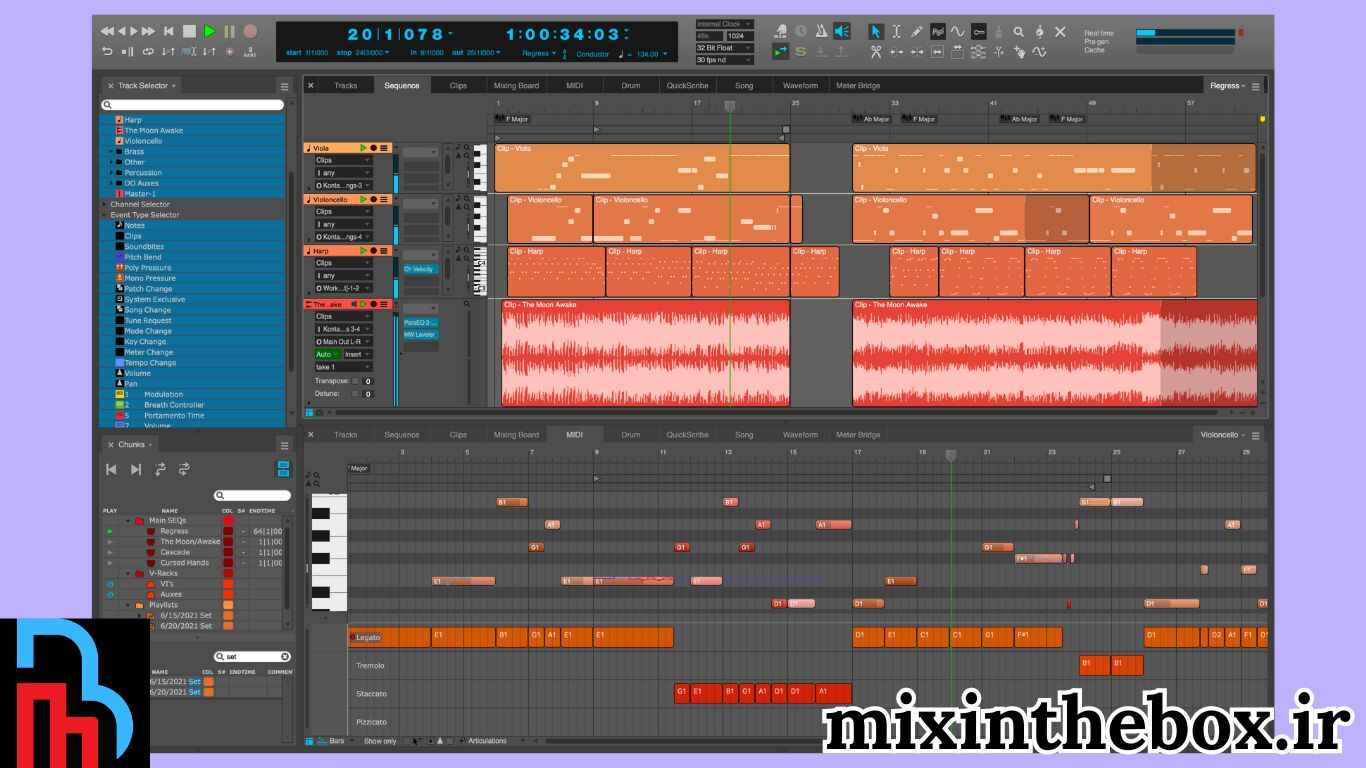This screenshot has width=1366, height=768.
Task: Open Song tab in lower pane
Action: point(744,435)
